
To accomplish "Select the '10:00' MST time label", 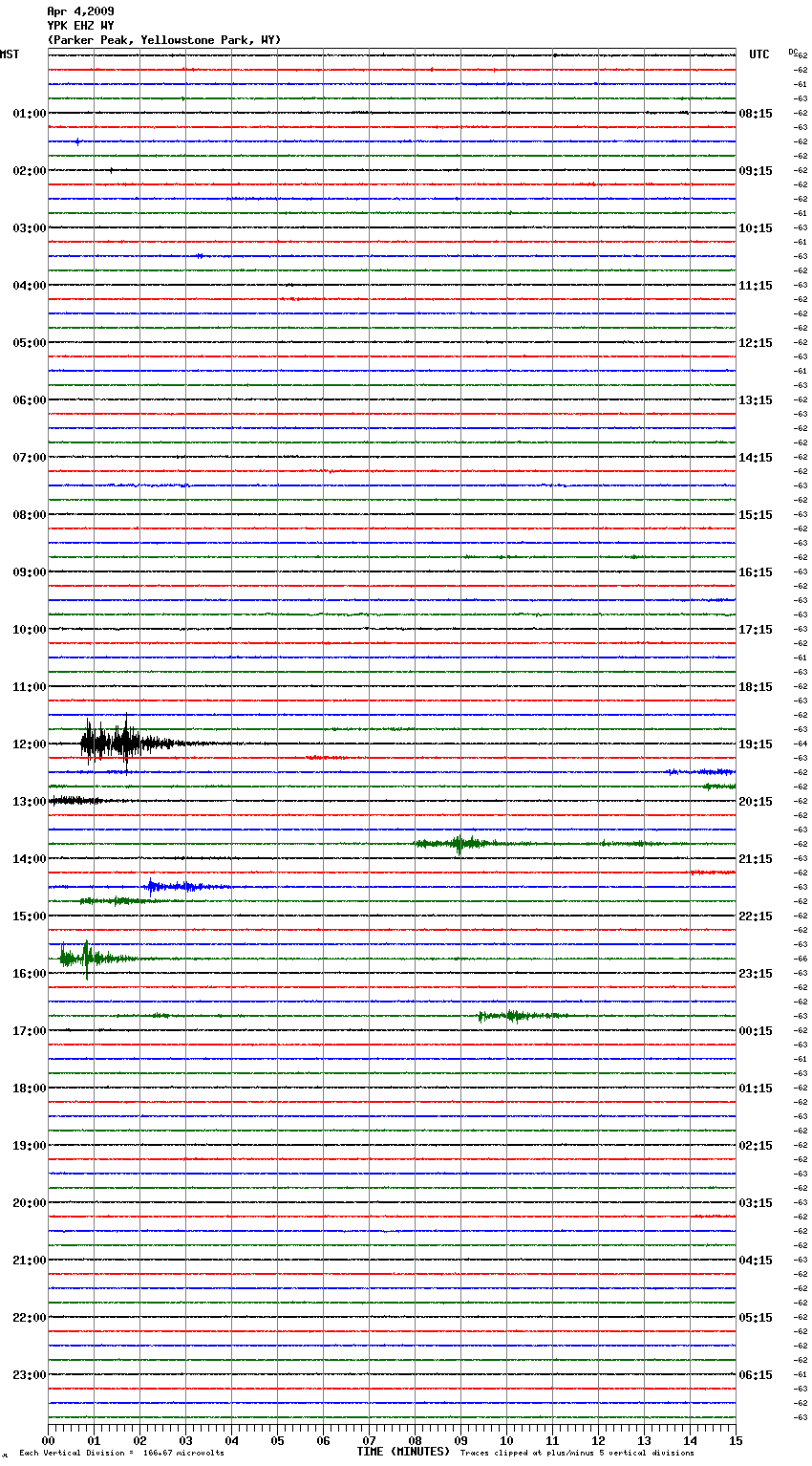I will point(30,630).
